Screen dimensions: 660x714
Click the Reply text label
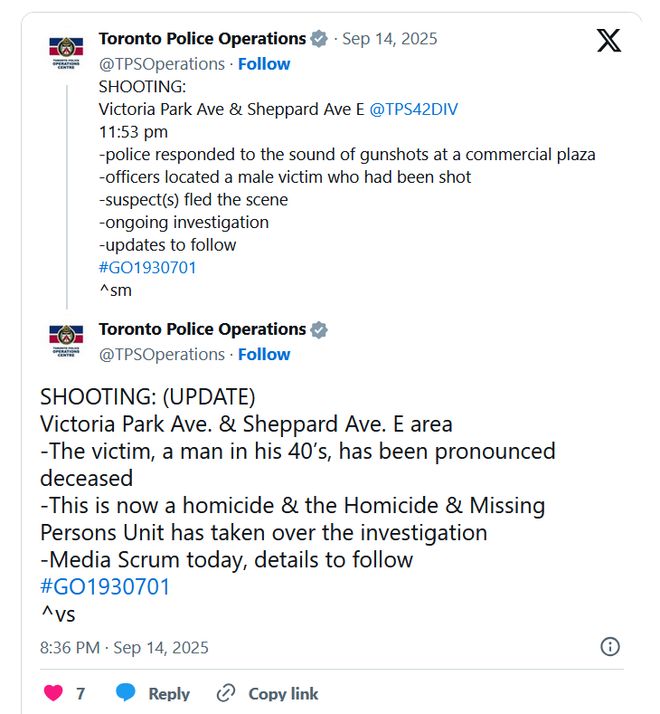coord(169,693)
